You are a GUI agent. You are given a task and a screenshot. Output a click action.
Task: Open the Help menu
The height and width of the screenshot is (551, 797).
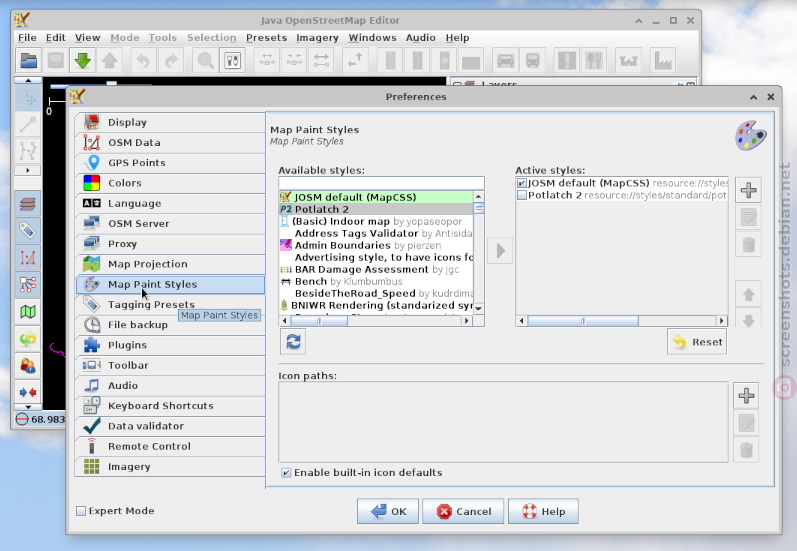click(457, 38)
